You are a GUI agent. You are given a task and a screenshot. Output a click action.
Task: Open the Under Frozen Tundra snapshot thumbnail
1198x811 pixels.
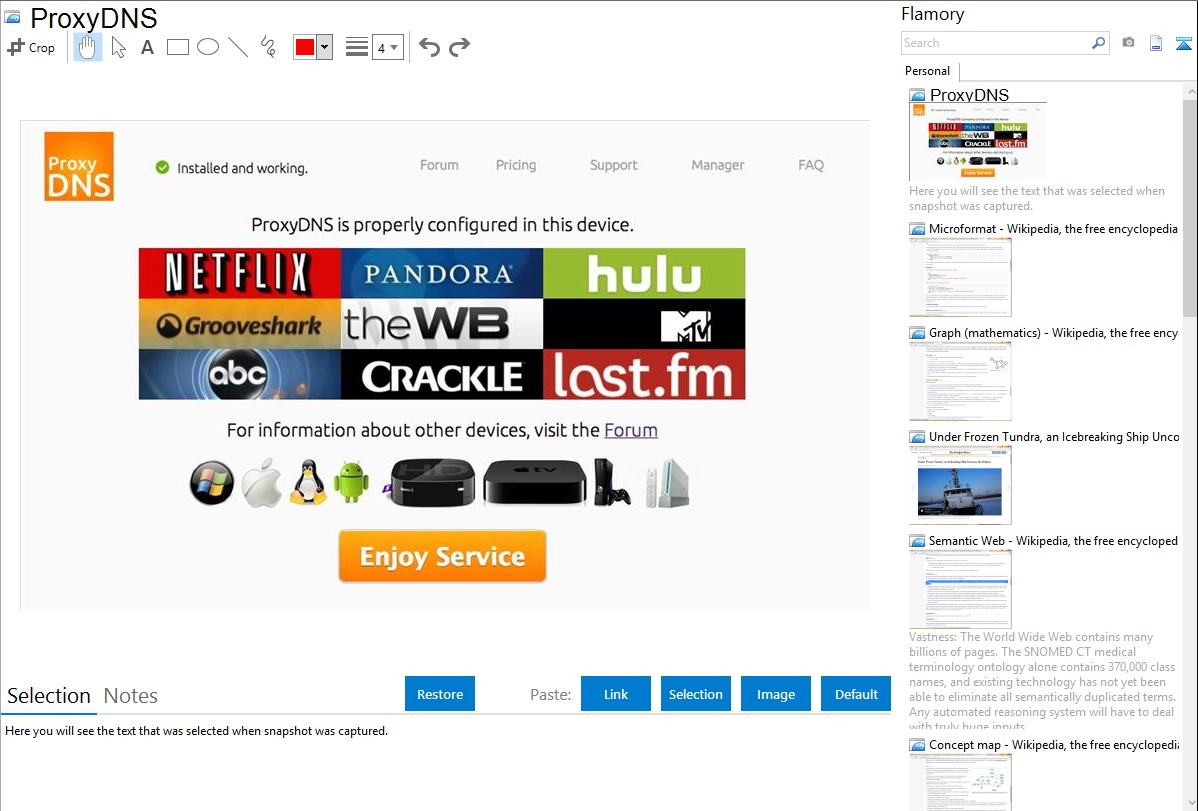click(x=960, y=485)
